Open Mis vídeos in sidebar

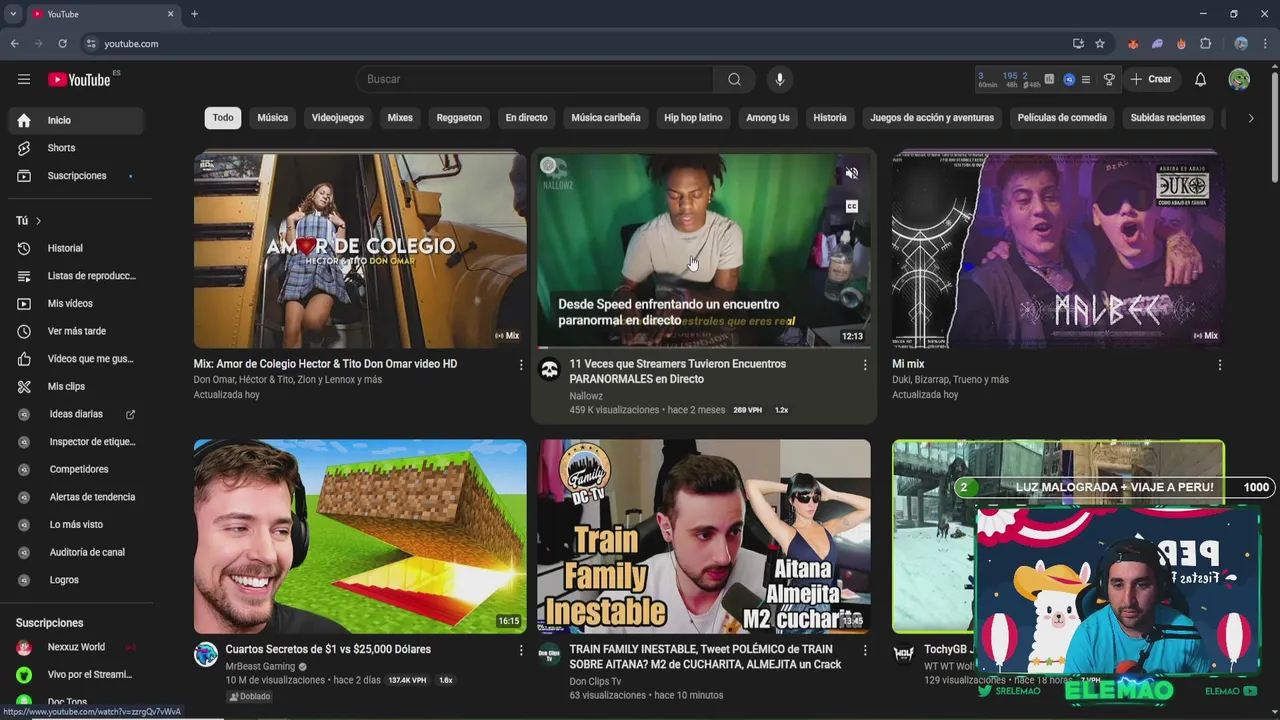click(76, 303)
